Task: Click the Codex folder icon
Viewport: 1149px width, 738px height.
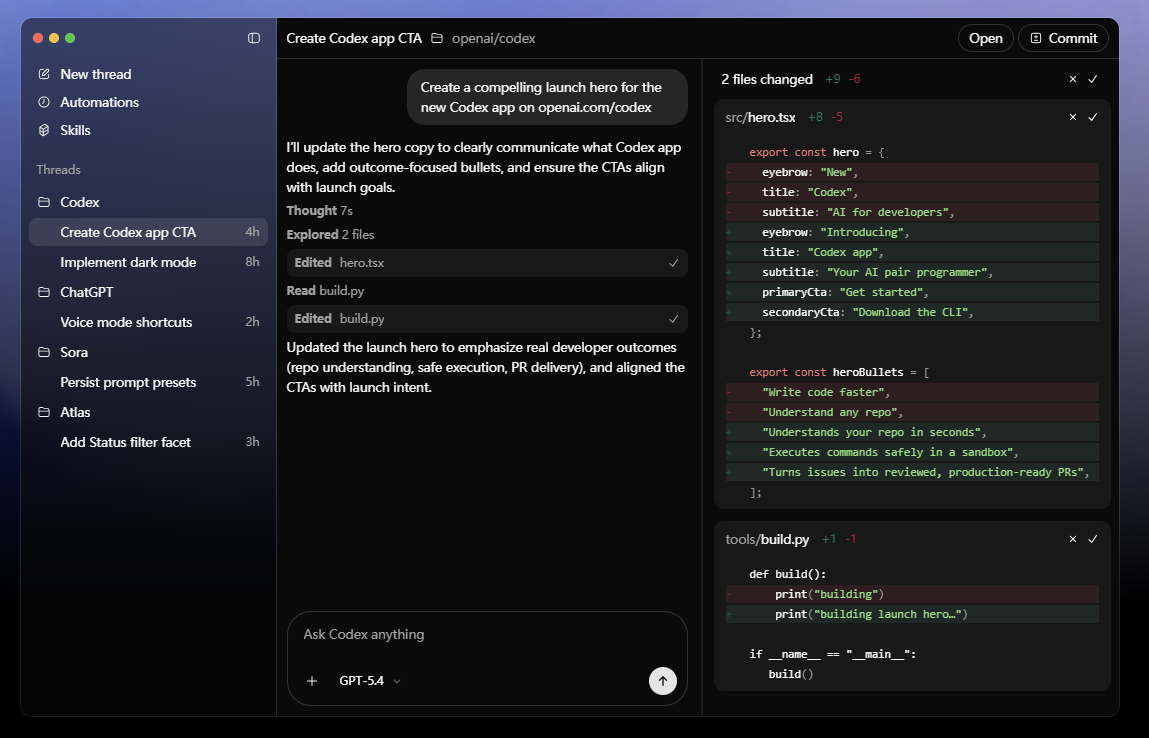Action: (x=44, y=202)
